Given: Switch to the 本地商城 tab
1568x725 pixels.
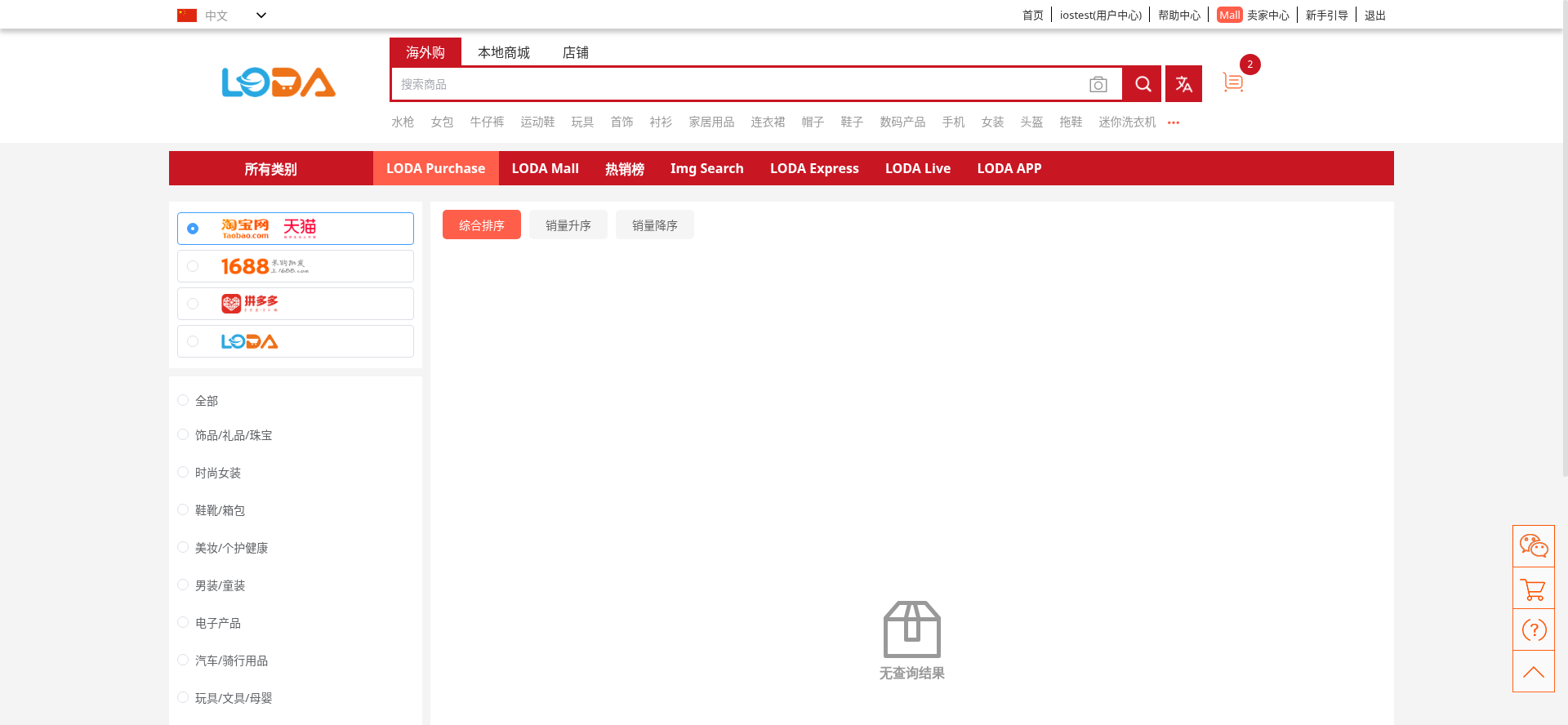Looking at the screenshot, I should 503,52.
